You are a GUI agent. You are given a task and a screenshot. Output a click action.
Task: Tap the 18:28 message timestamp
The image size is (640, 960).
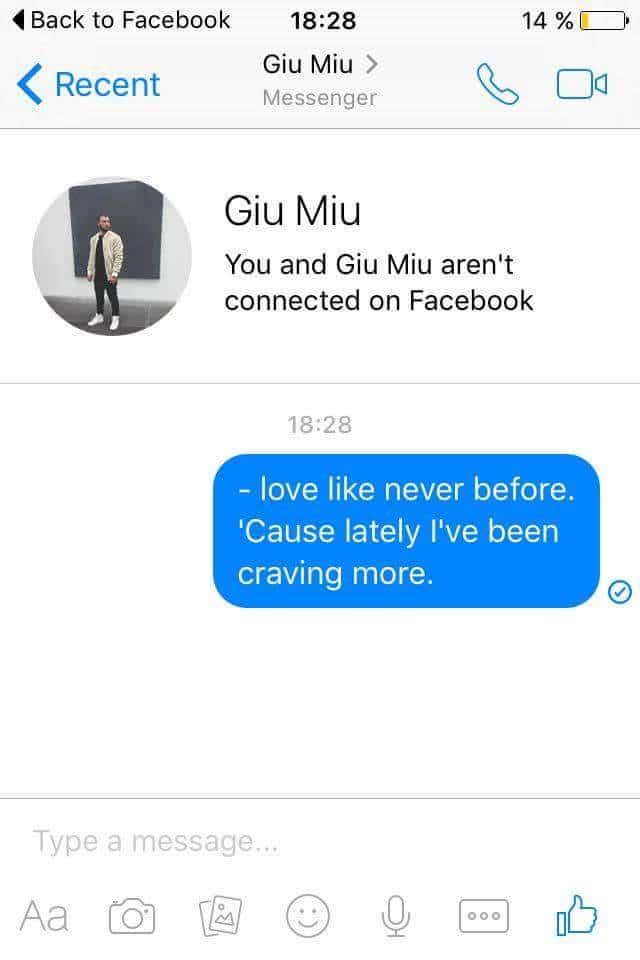point(320,425)
